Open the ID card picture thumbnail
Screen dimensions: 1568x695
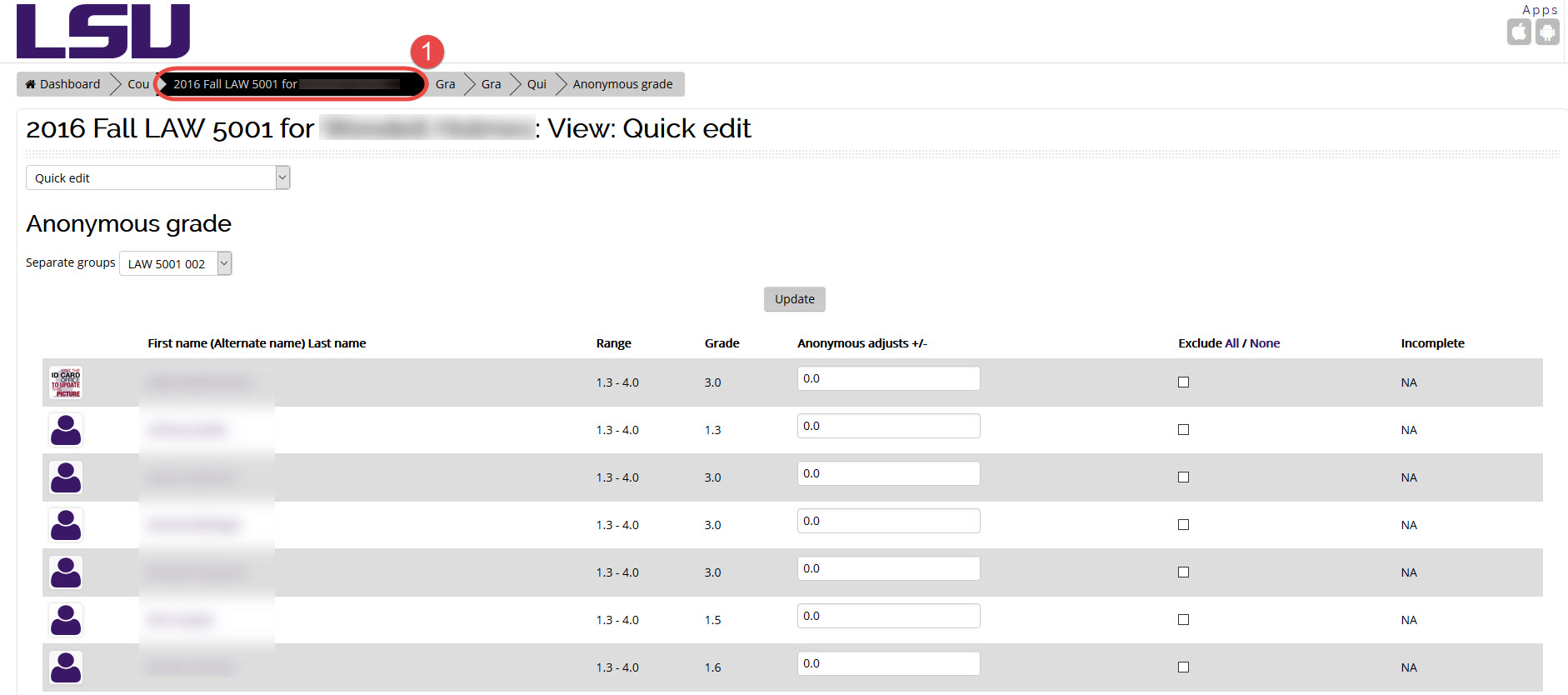tap(66, 382)
